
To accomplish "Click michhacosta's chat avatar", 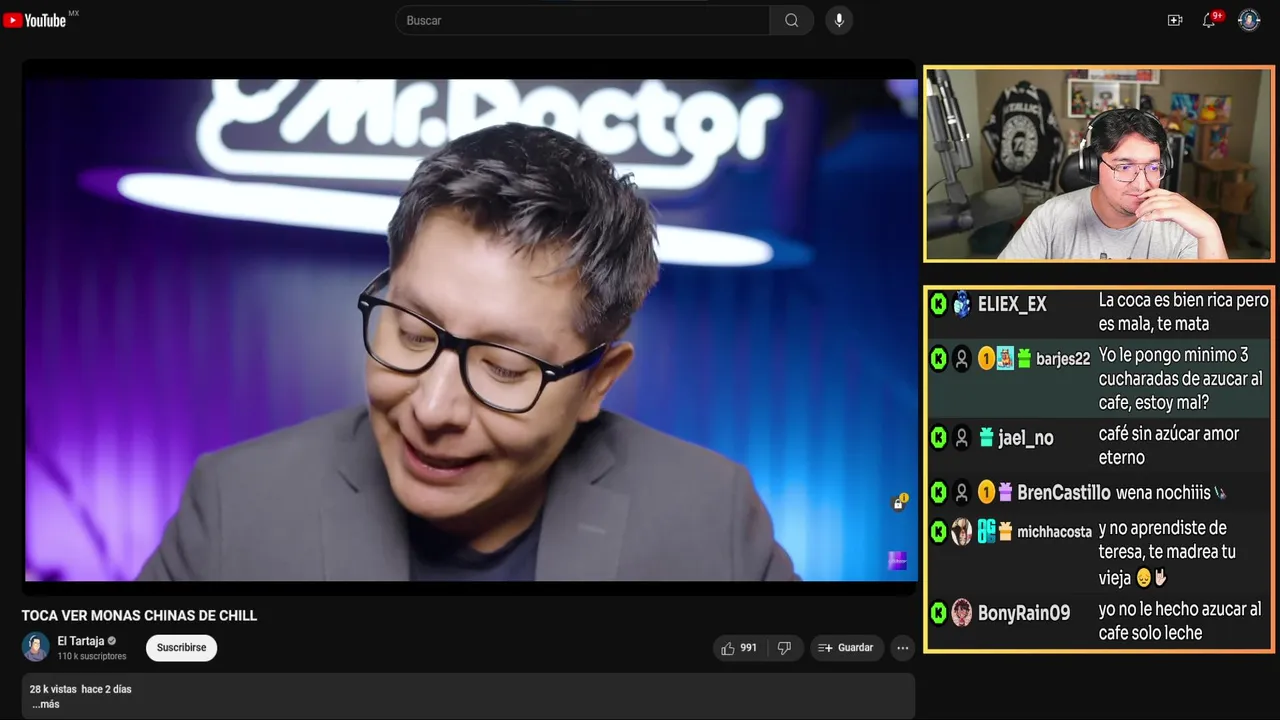I will pyautogui.click(x=961, y=532).
